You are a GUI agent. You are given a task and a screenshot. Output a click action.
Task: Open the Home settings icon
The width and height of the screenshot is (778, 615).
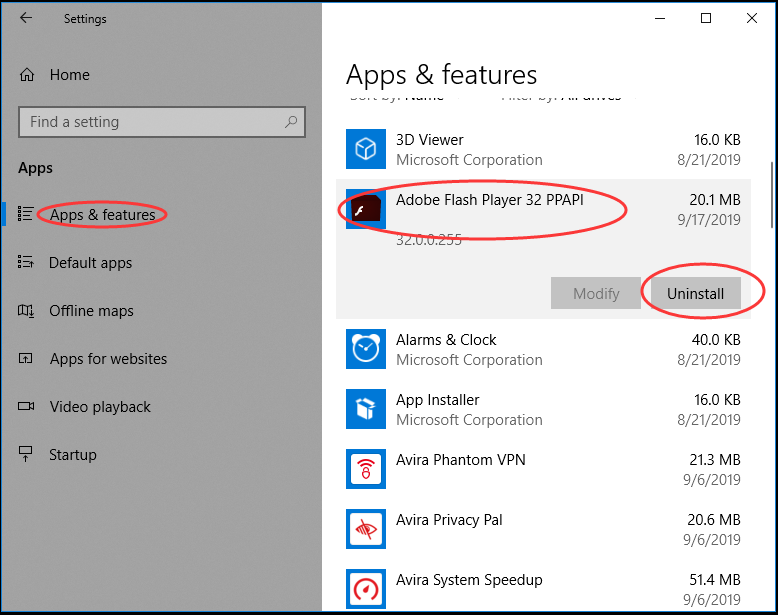27,75
